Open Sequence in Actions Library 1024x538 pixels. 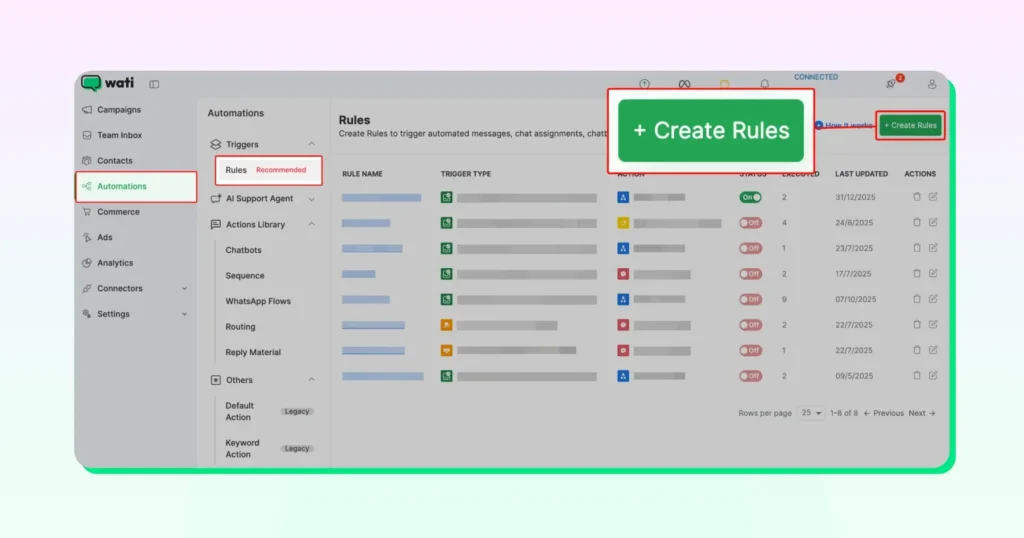click(245, 275)
